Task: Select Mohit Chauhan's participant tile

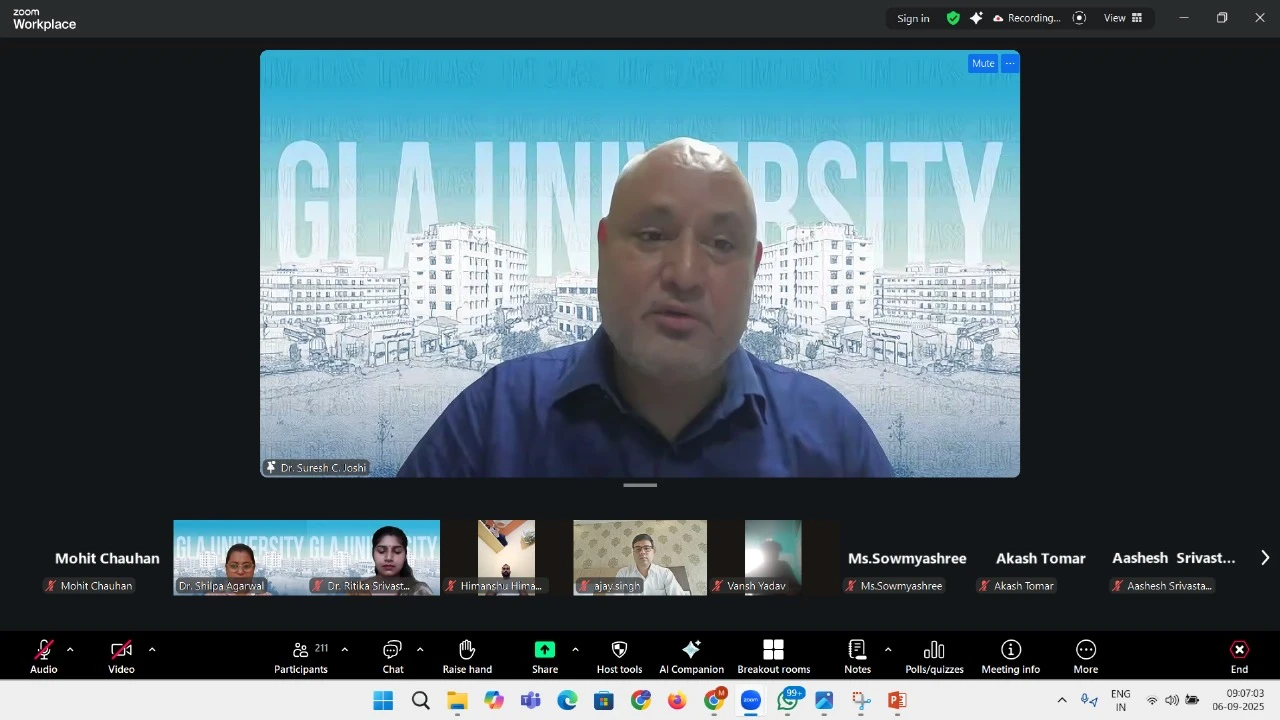Action: coord(107,558)
